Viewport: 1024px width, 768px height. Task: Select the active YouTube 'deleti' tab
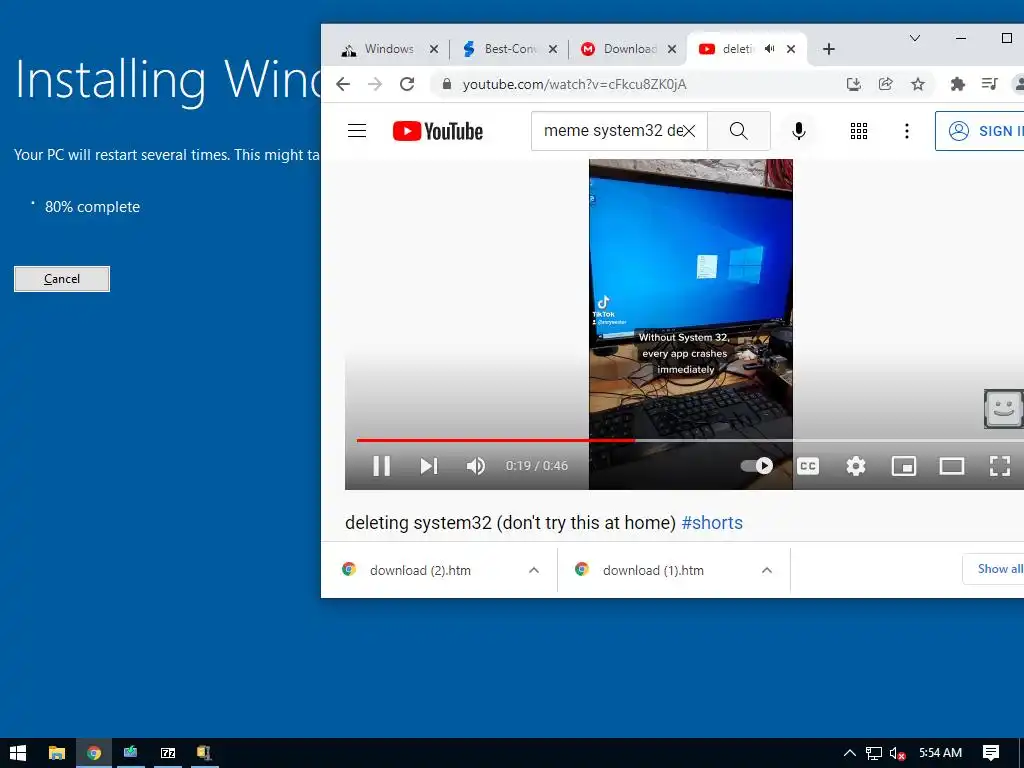(738, 49)
